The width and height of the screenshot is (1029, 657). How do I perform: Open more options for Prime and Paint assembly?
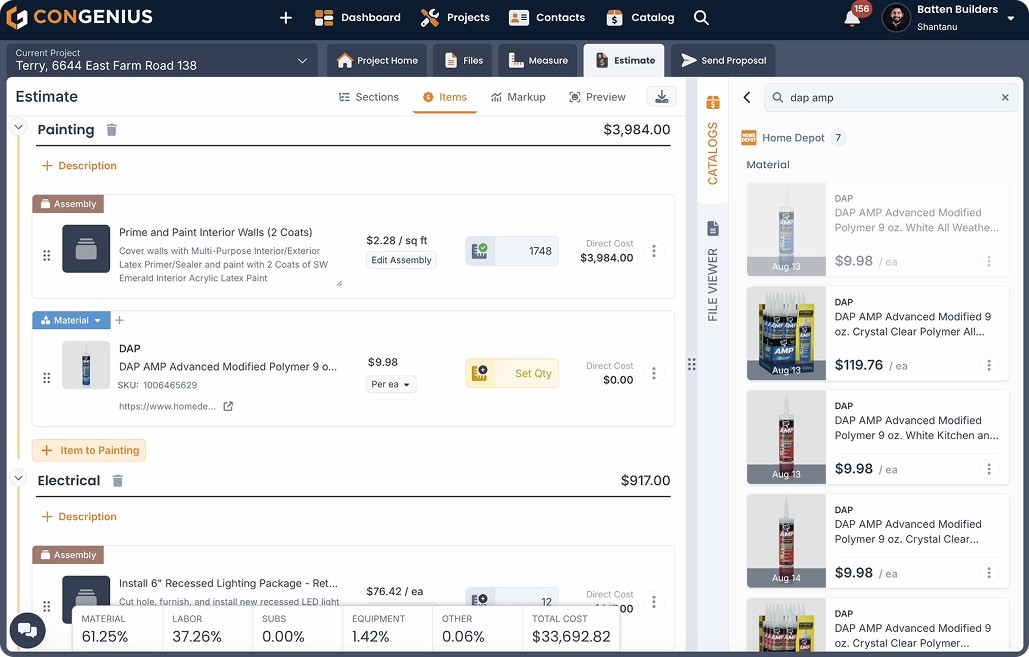click(654, 251)
